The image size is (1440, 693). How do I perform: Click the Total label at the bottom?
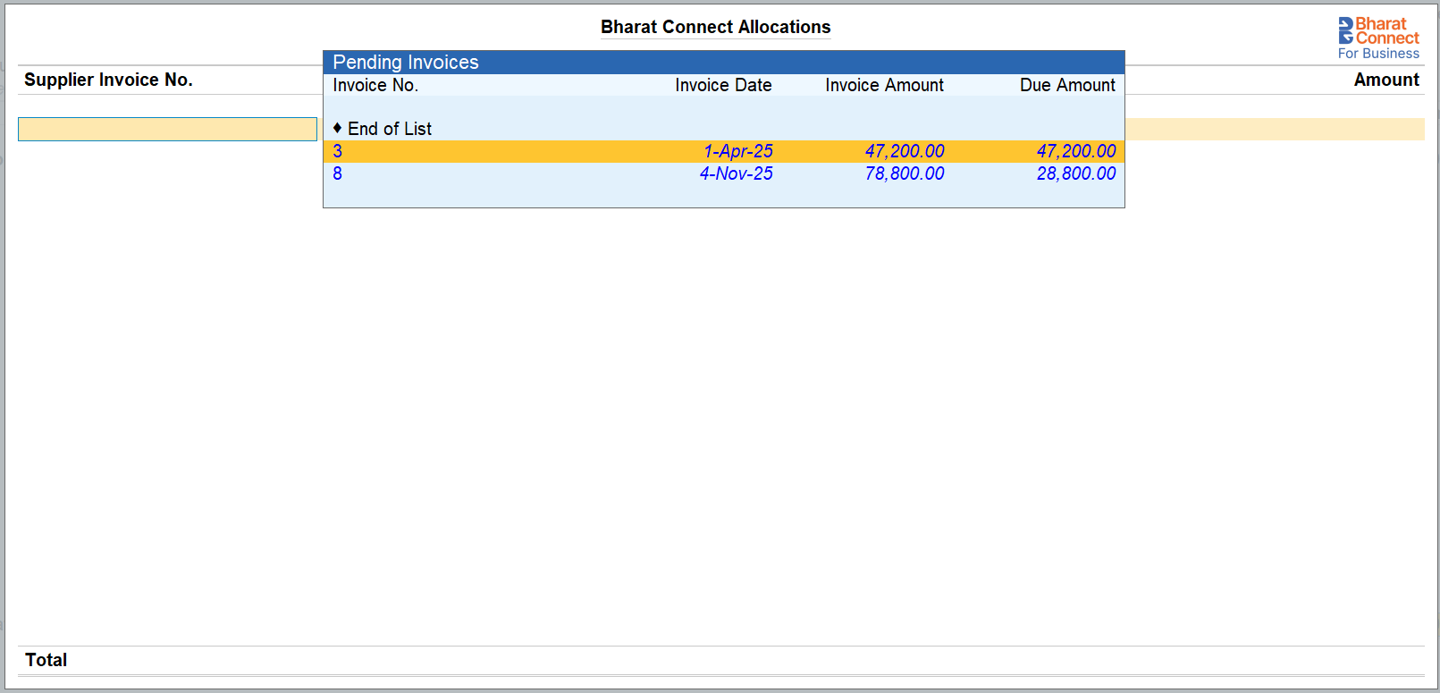46,660
